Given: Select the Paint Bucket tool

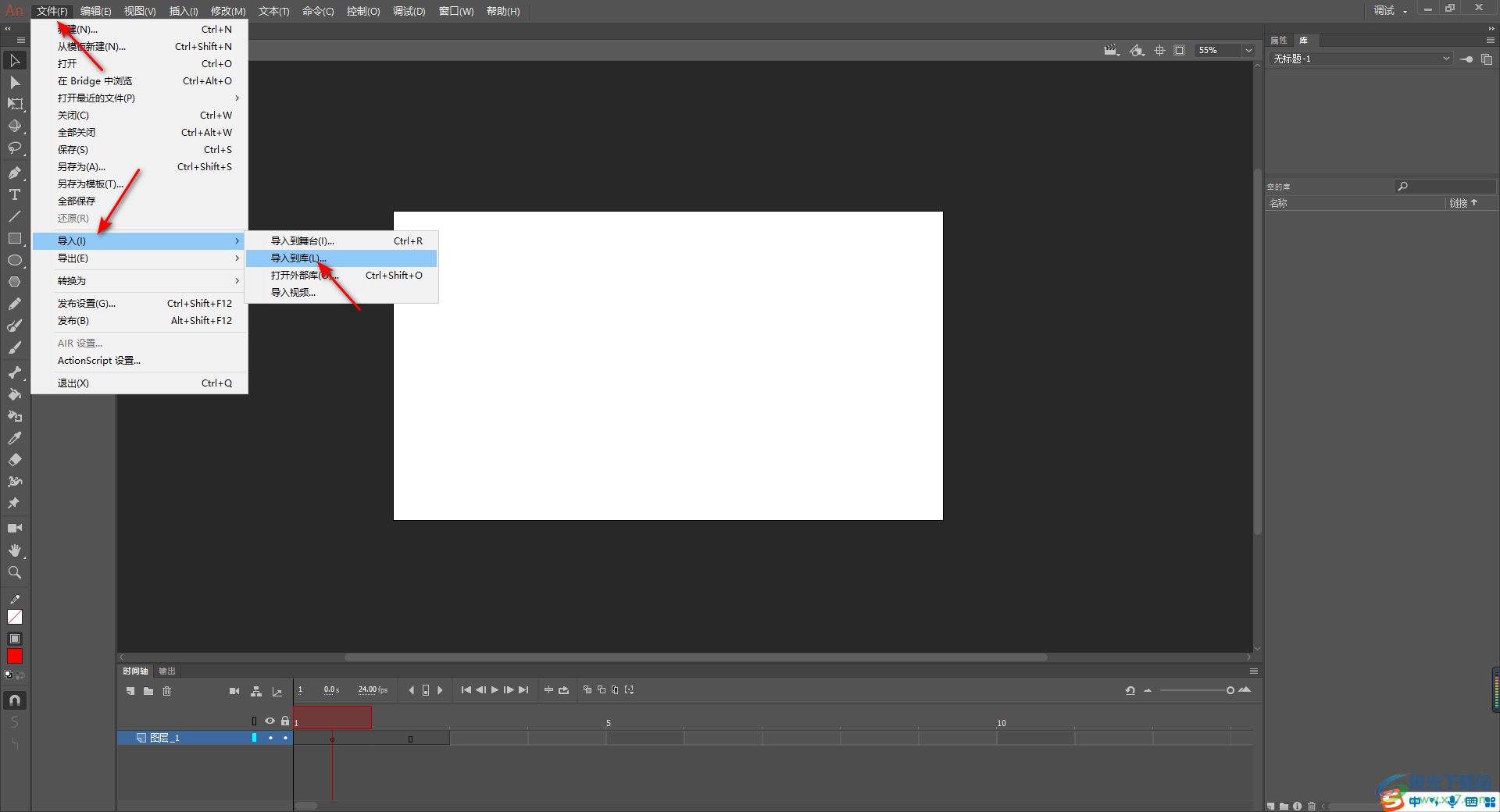Looking at the screenshot, I should click(x=15, y=394).
